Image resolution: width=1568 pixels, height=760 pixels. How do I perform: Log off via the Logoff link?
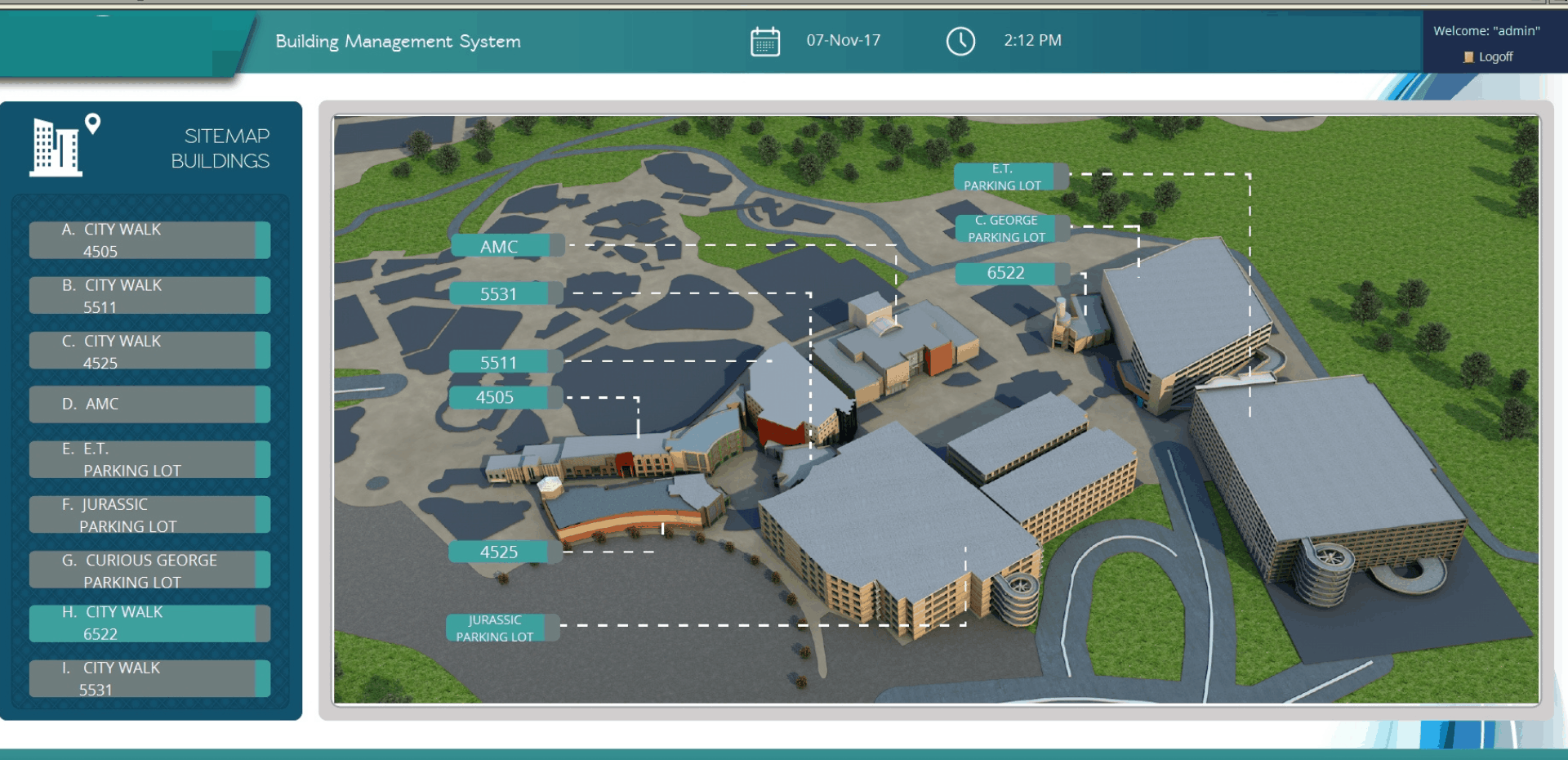1495,57
